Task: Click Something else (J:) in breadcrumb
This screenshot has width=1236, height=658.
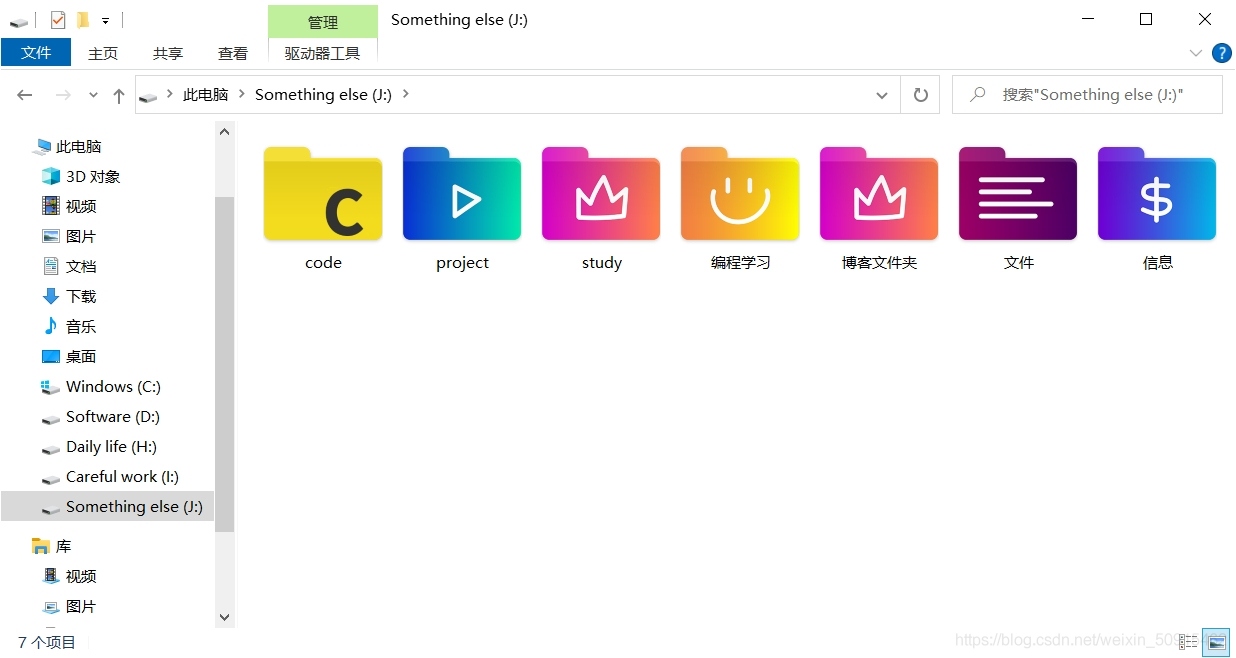Action: (x=323, y=95)
